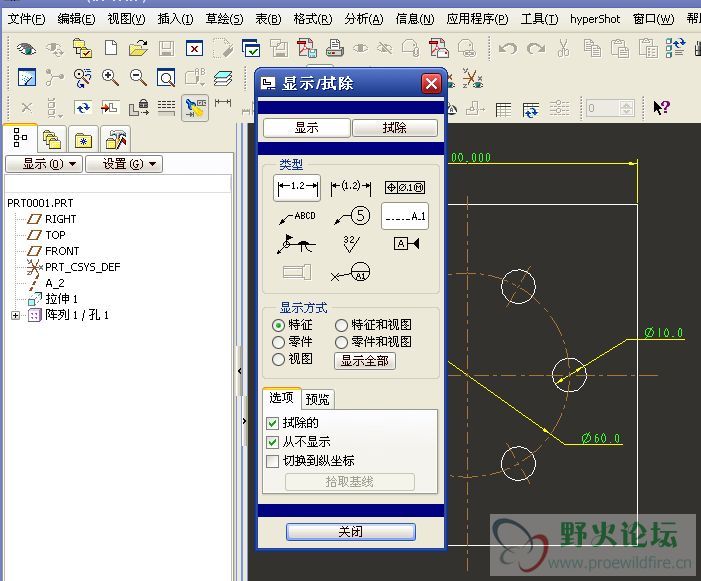
Task: Click the spinner arrows on value field
Action: tap(626, 108)
